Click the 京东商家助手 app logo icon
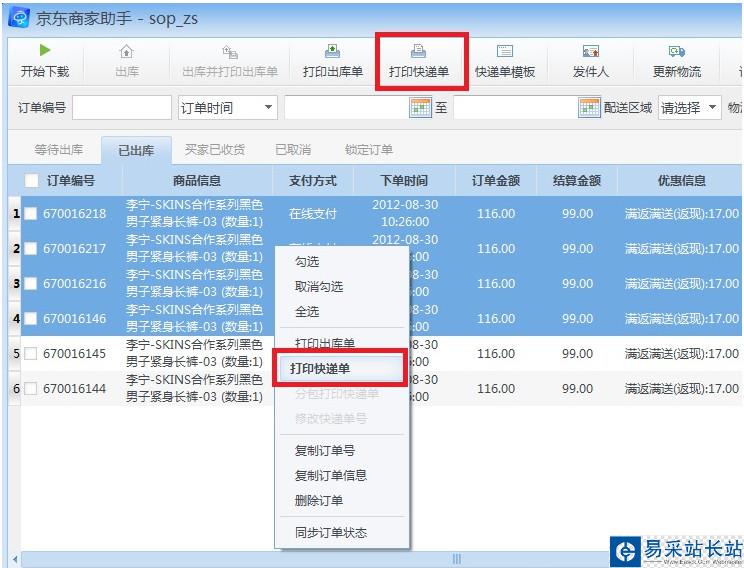Screen dimensions: 744x568 (x=19, y=19)
